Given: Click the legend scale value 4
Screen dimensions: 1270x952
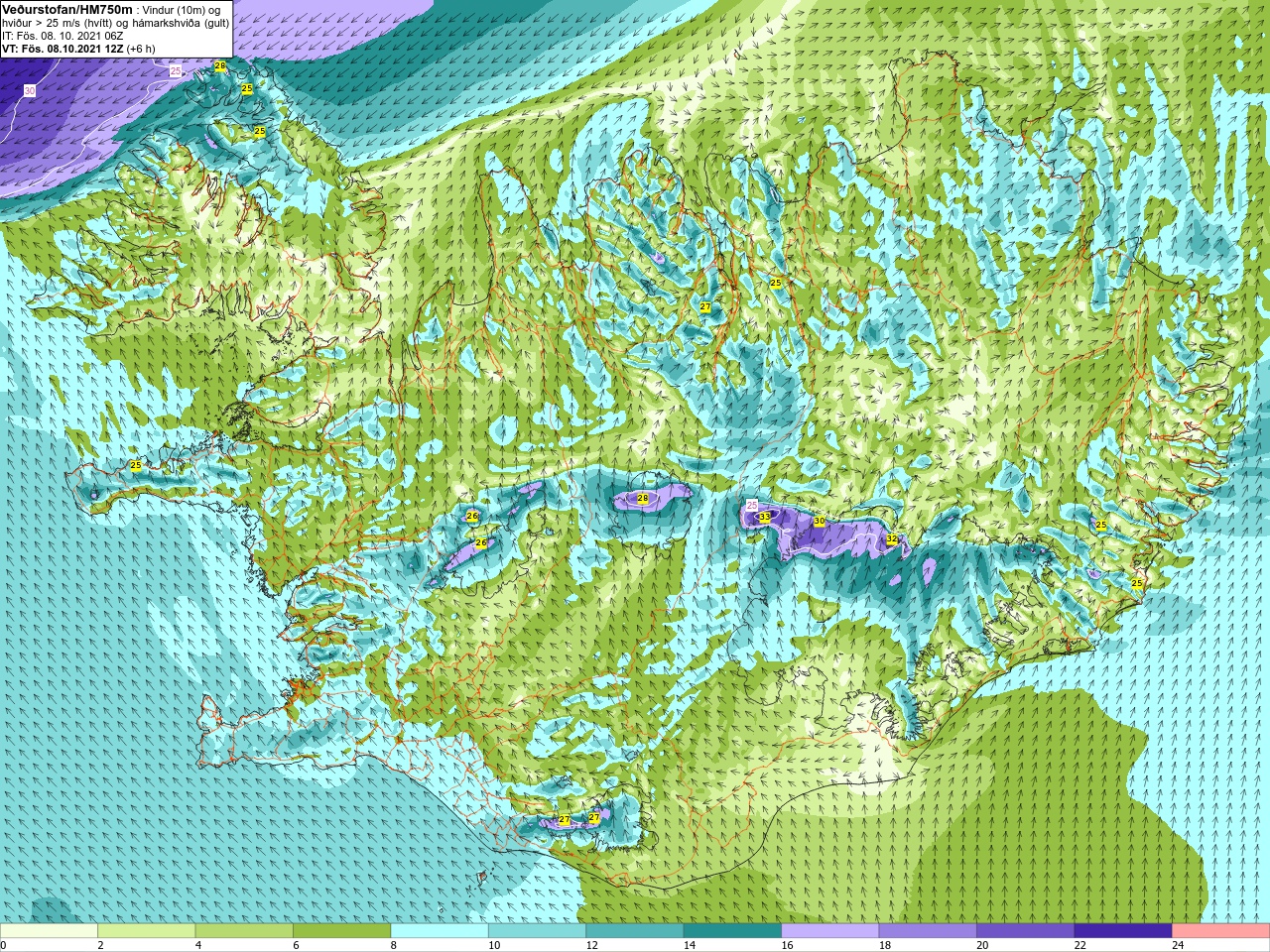Looking at the screenshot, I should click(x=197, y=945).
